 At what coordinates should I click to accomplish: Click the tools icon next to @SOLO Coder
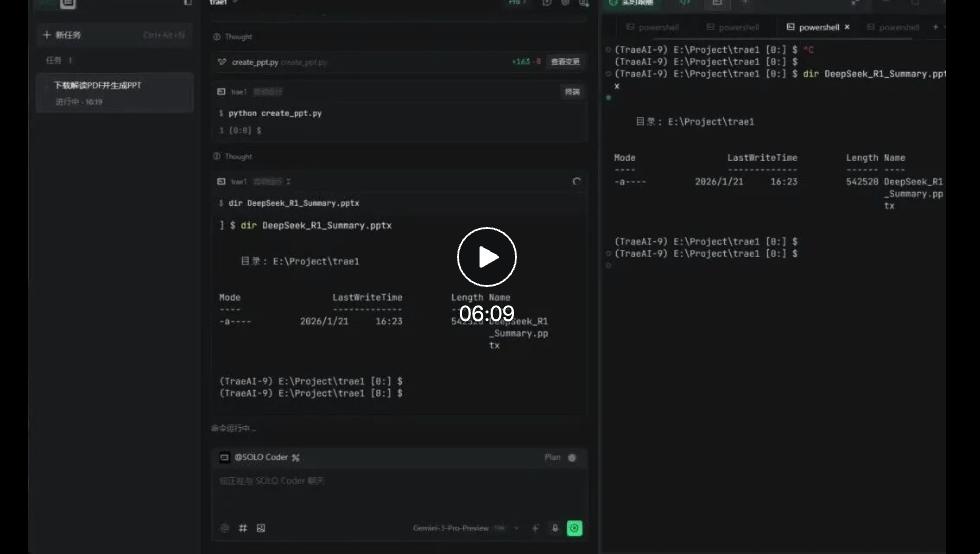point(296,458)
